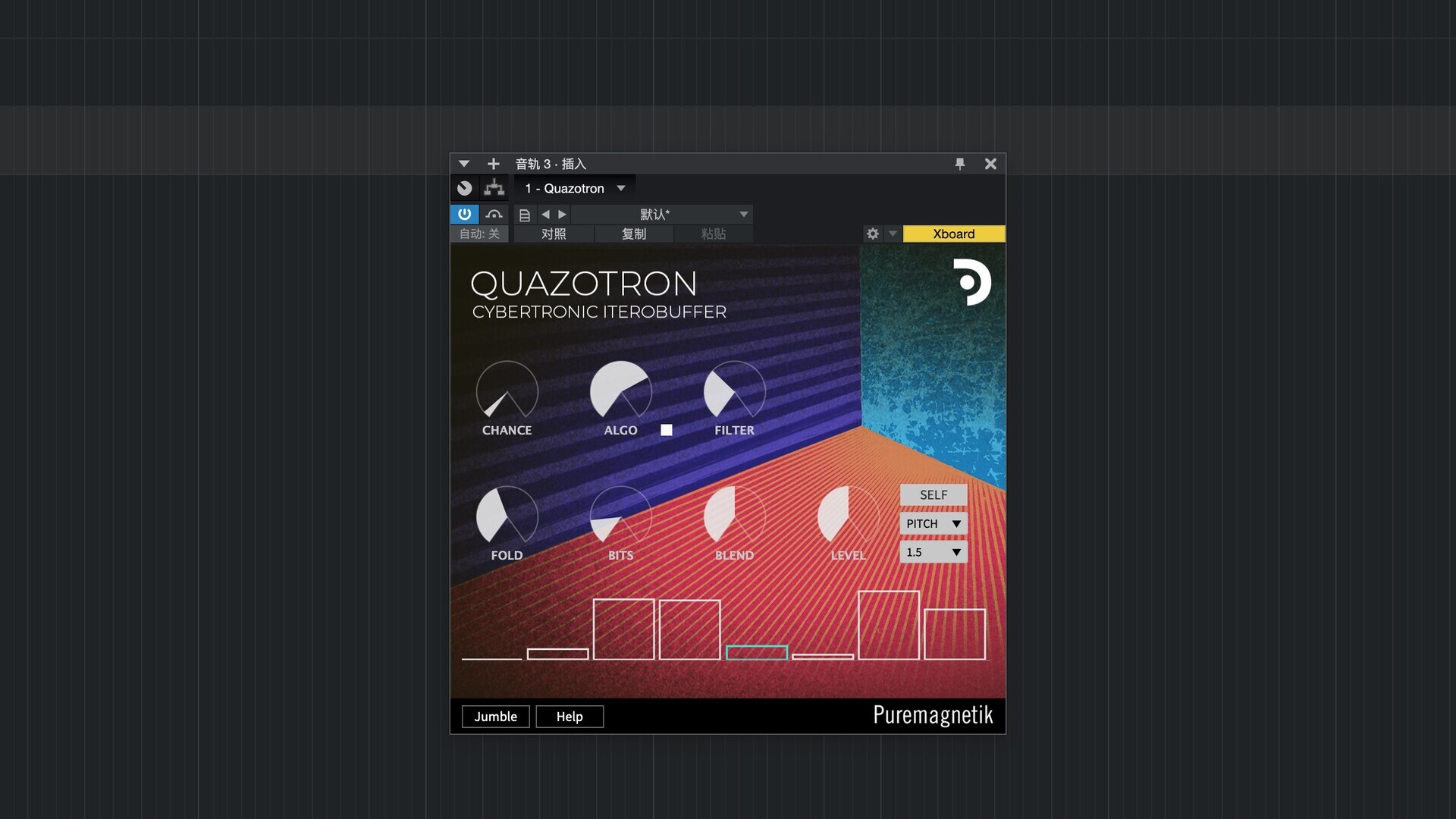Adjust the LEVEL knob
Image resolution: width=1456 pixels, height=819 pixels.
[x=848, y=516]
